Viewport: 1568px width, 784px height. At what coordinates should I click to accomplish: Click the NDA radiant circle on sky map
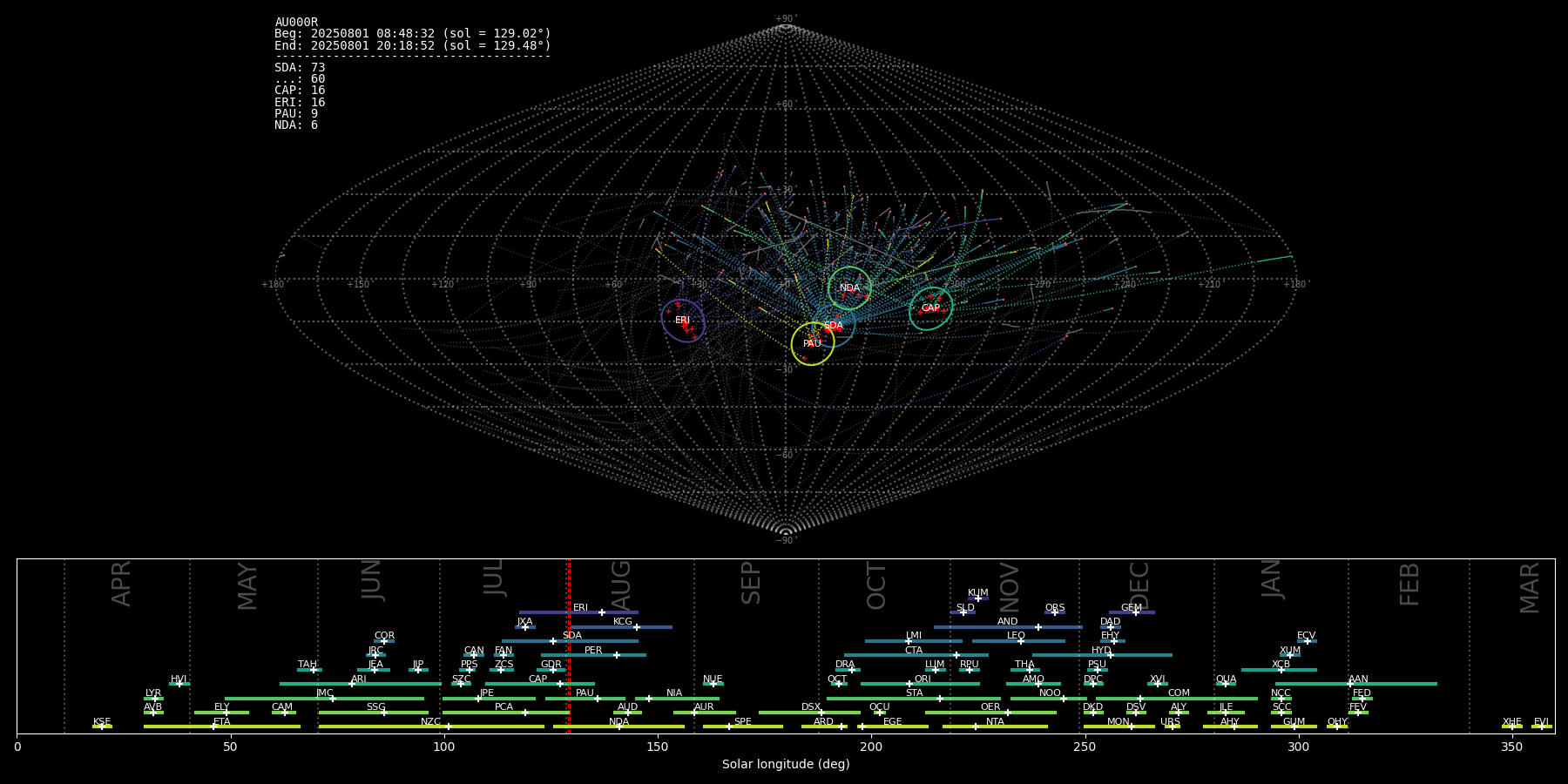point(849,288)
